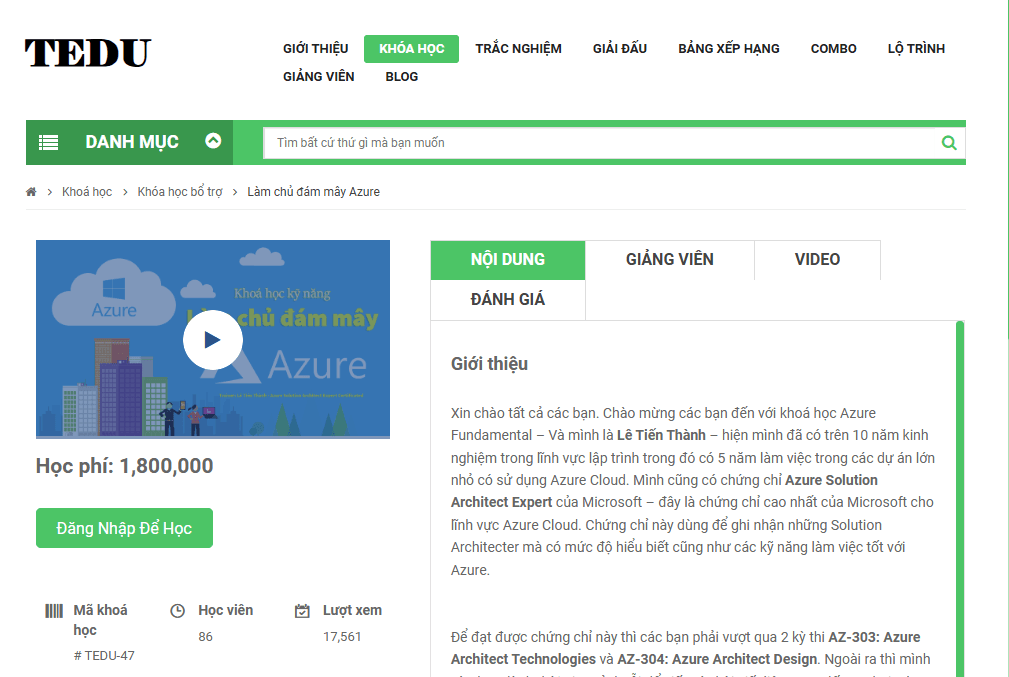Click the Mã khoá học label

click(x=100, y=620)
